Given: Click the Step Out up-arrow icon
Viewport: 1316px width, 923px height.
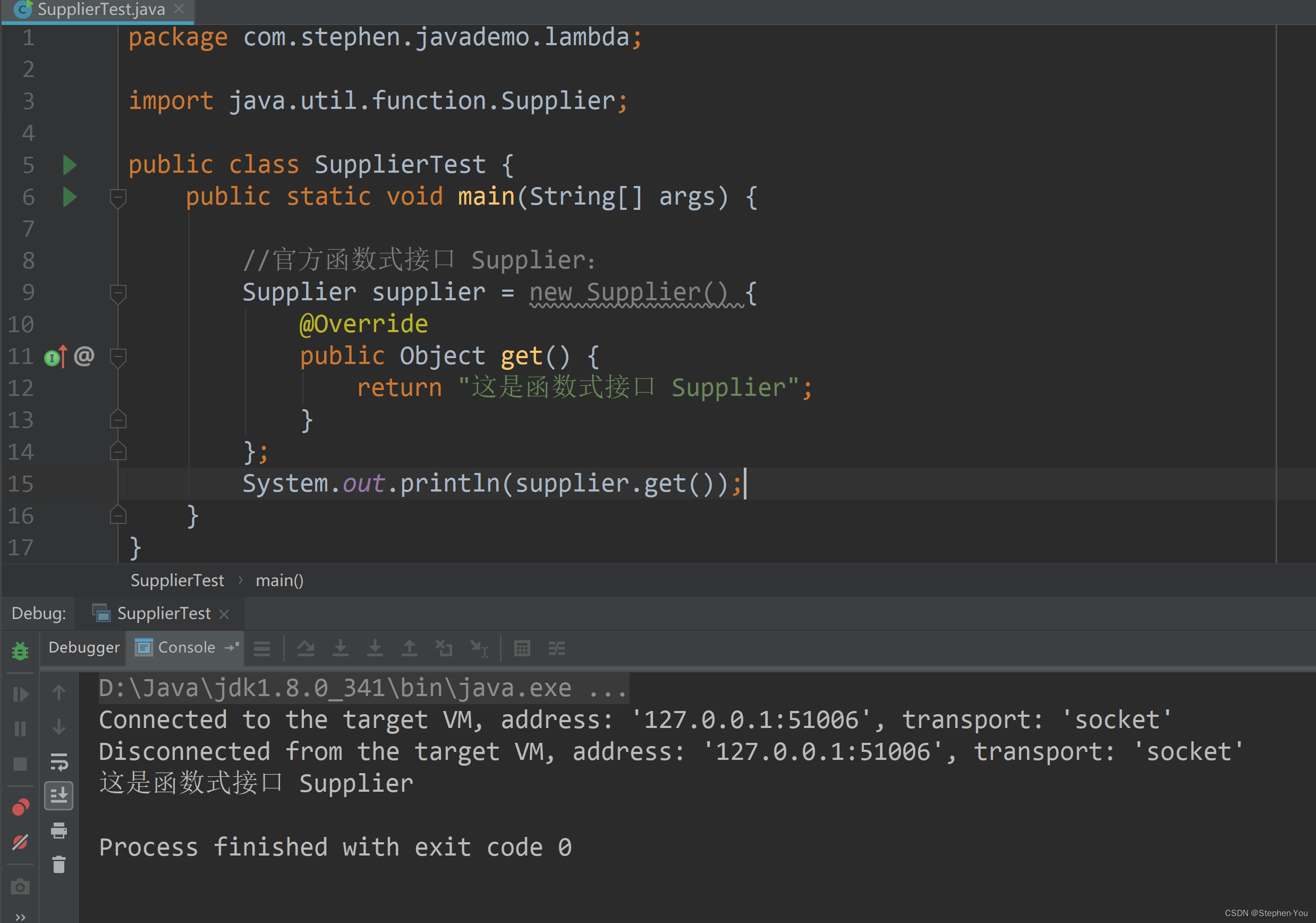Looking at the screenshot, I should pos(409,648).
